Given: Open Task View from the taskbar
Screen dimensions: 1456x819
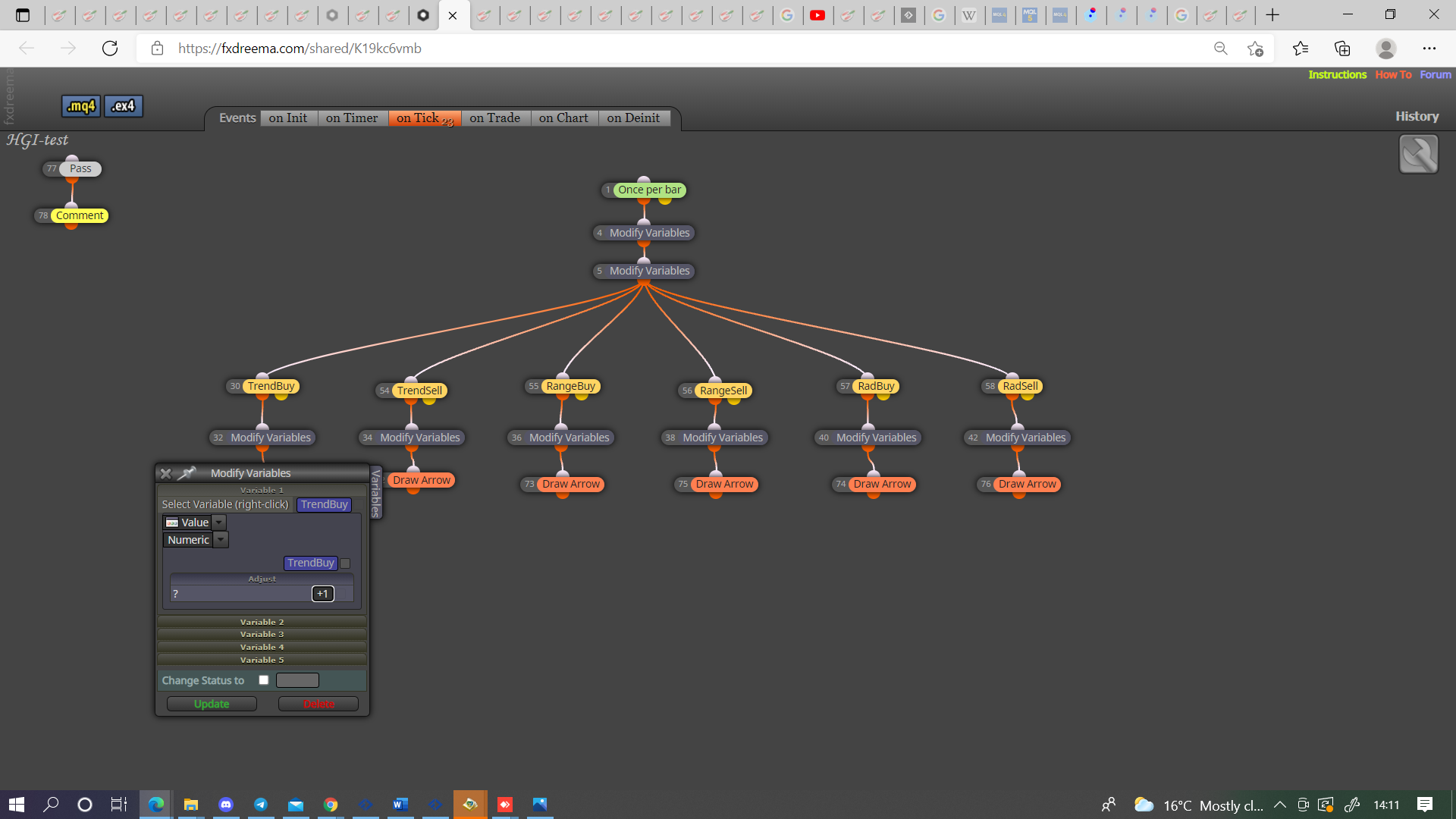Looking at the screenshot, I should (x=119, y=805).
